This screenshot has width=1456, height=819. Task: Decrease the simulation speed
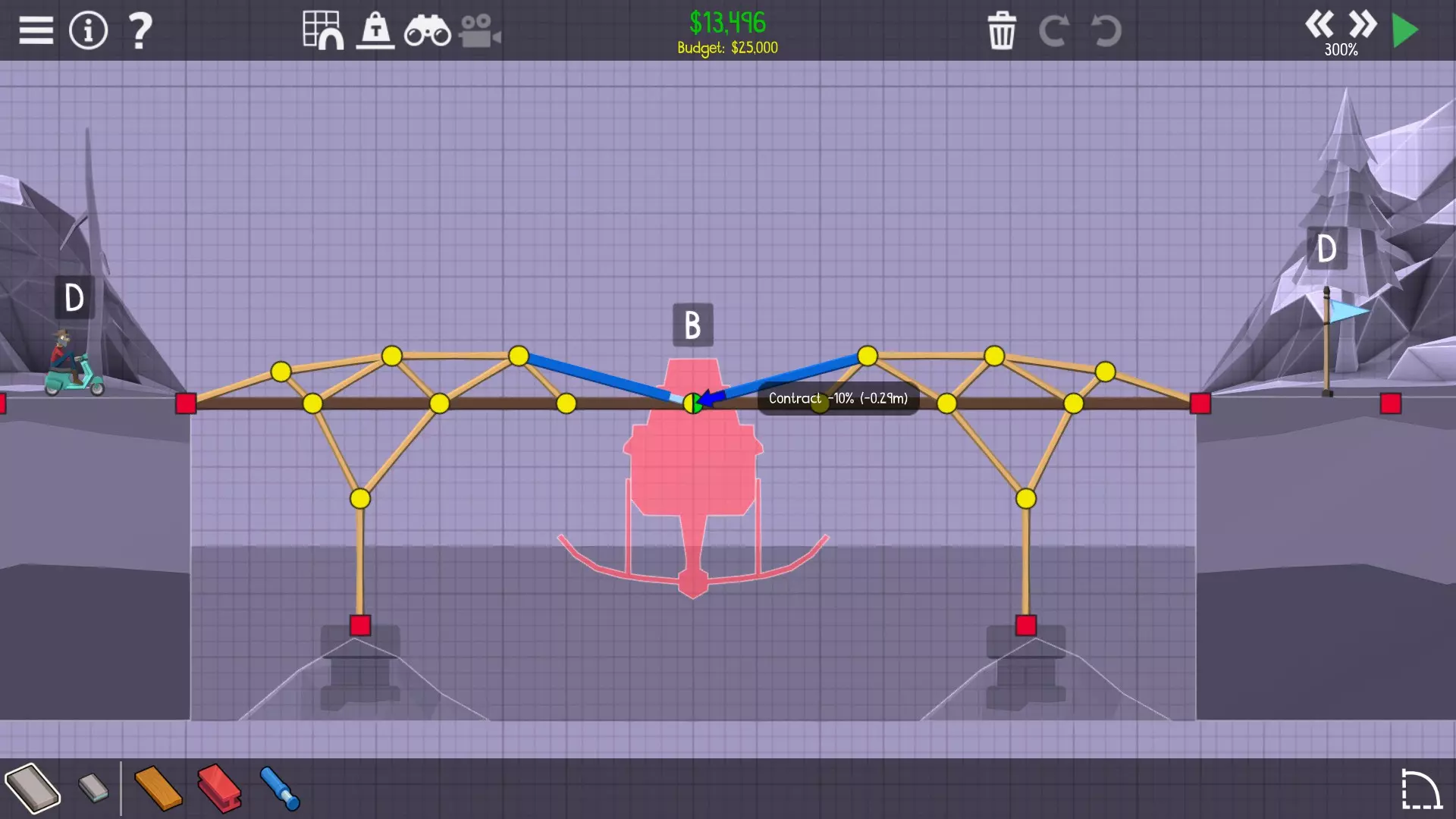pos(1319,24)
